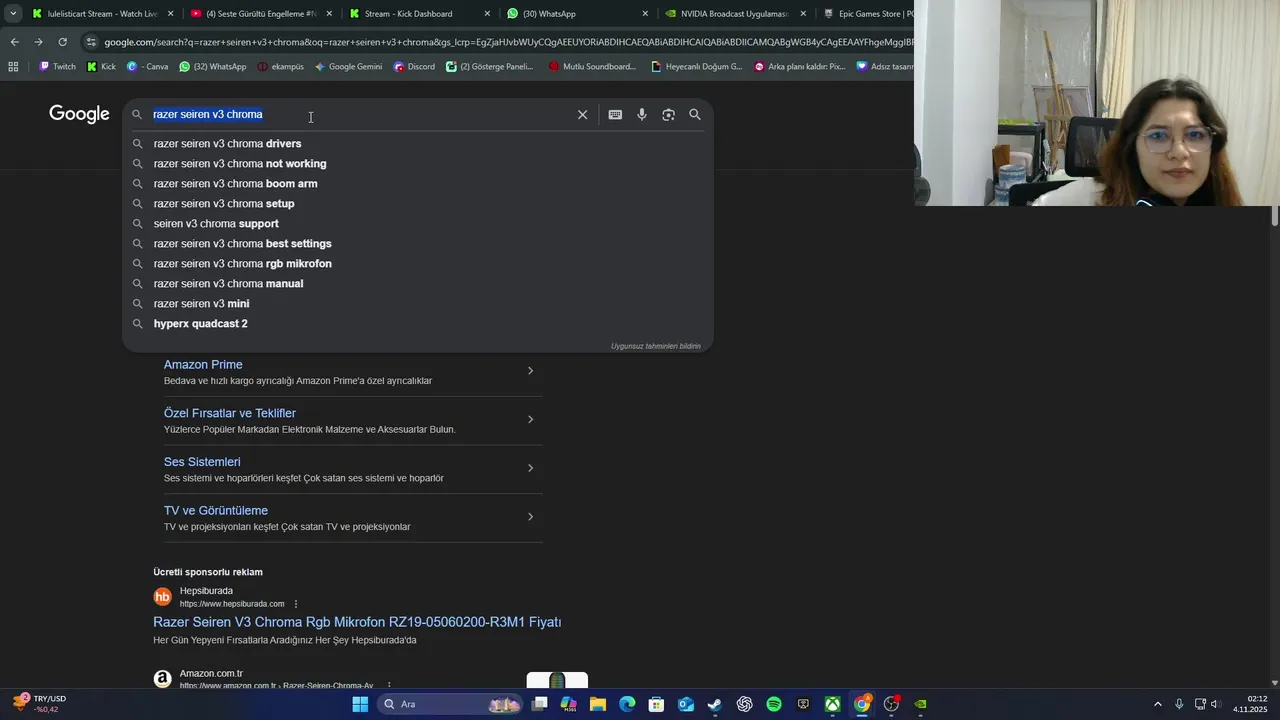1280x720 pixels.
Task: Switch to NVIDIA Broadcast Uygulaması tab
Action: 735,14
